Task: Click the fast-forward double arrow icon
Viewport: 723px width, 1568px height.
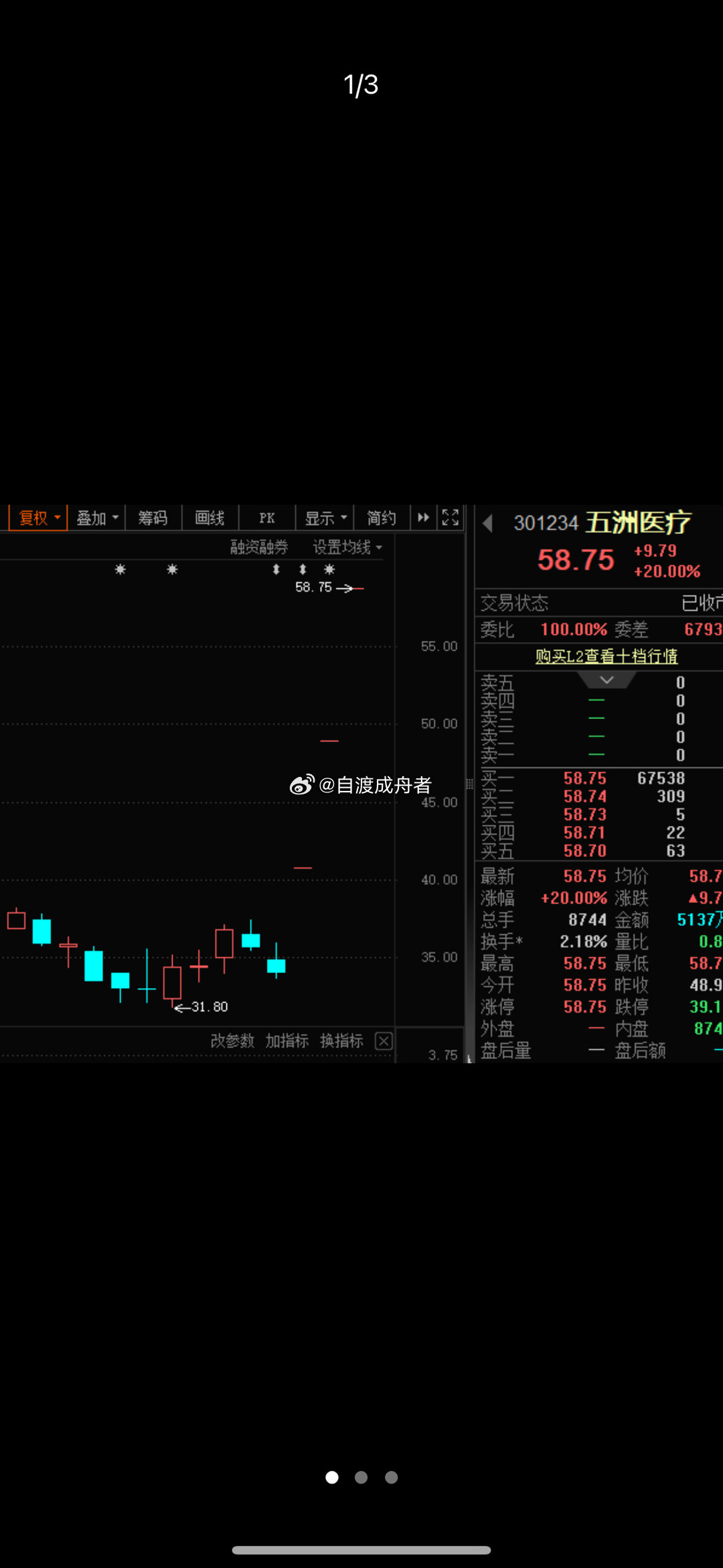Action: (423, 518)
